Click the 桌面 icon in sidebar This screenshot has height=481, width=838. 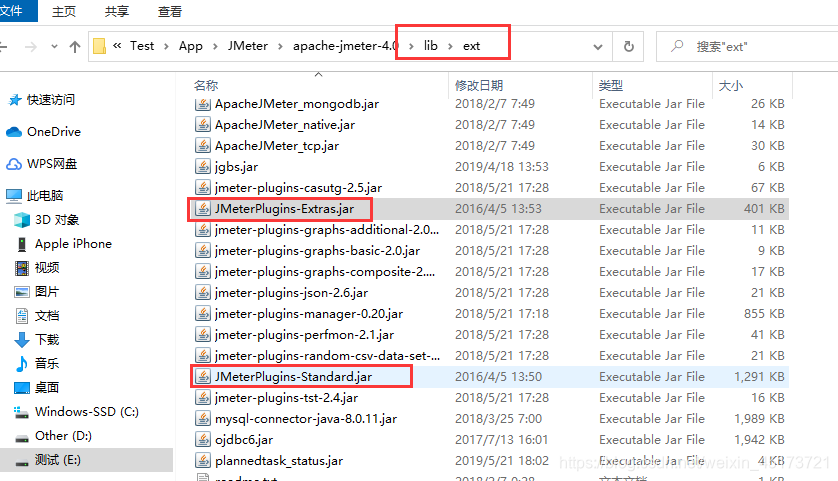coord(21,388)
